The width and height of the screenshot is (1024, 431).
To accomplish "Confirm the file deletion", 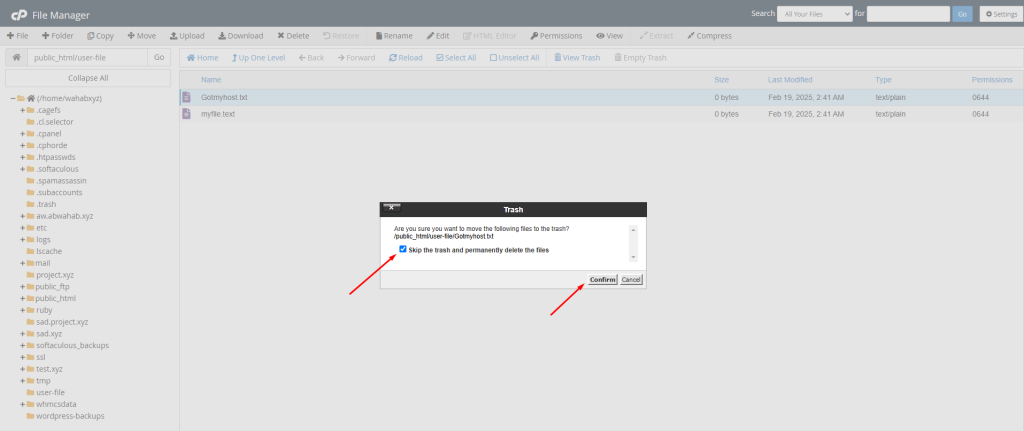I will 602,279.
